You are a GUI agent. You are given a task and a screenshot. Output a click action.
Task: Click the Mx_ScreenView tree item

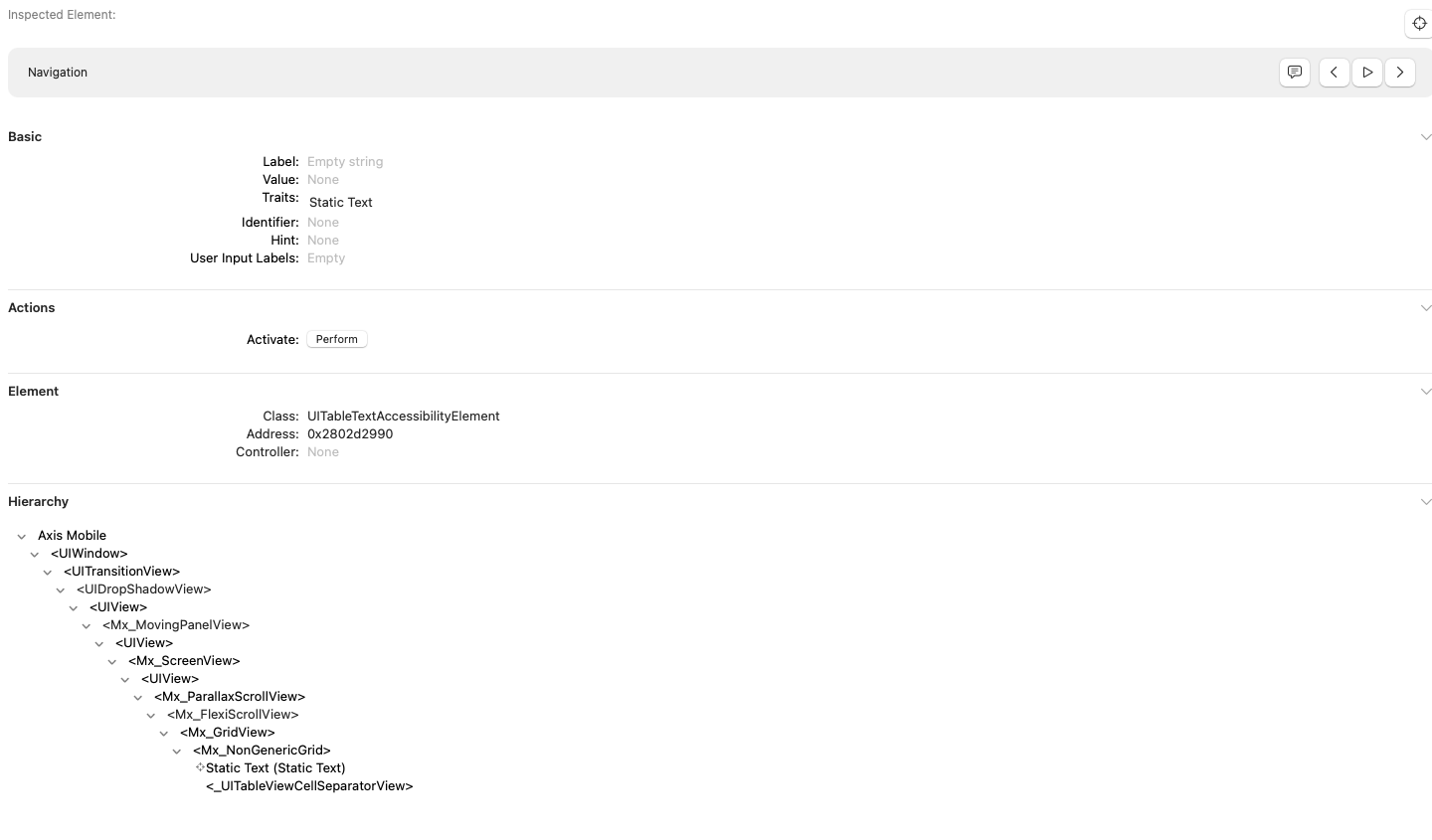(184, 661)
